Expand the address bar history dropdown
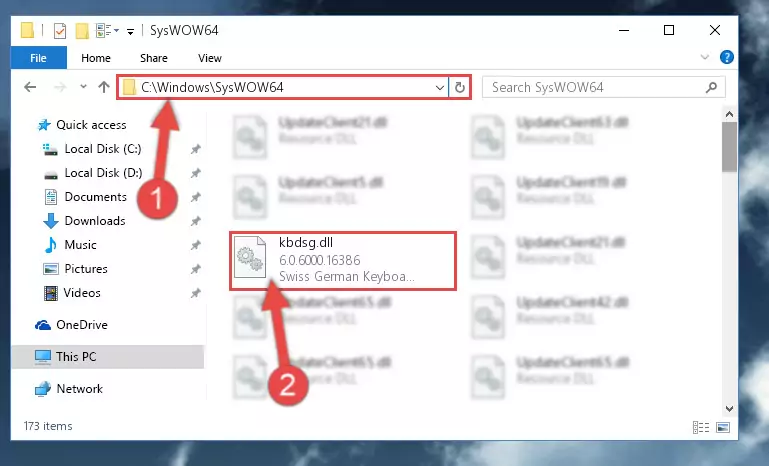 click(439, 87)
